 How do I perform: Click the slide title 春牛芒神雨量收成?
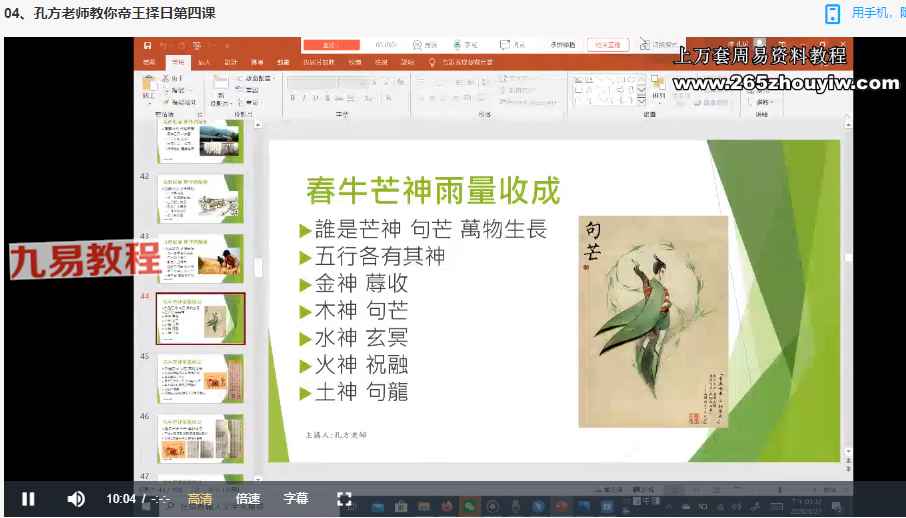pos(433,191)
